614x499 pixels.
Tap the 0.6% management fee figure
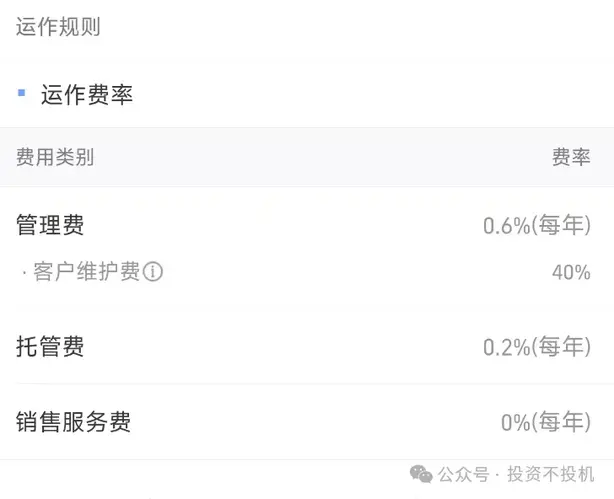click(x=506, y=226)
